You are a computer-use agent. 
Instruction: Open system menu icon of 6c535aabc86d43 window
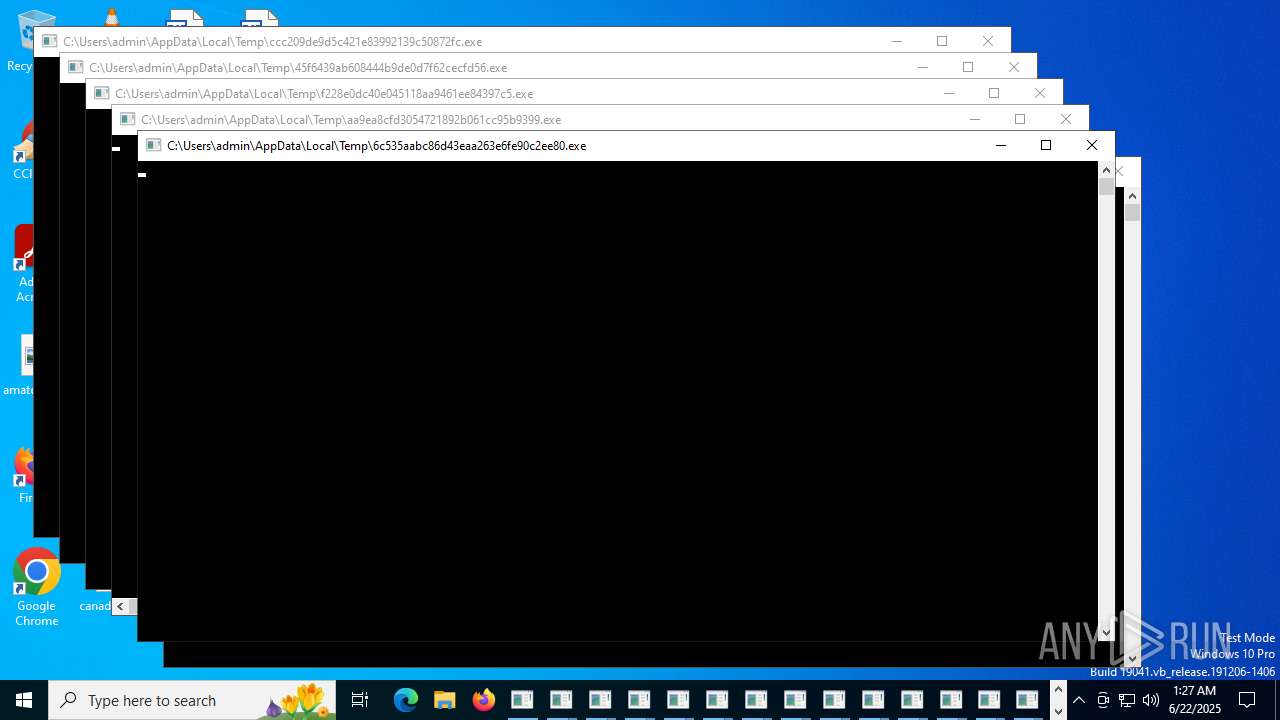(x=153, y=145)
